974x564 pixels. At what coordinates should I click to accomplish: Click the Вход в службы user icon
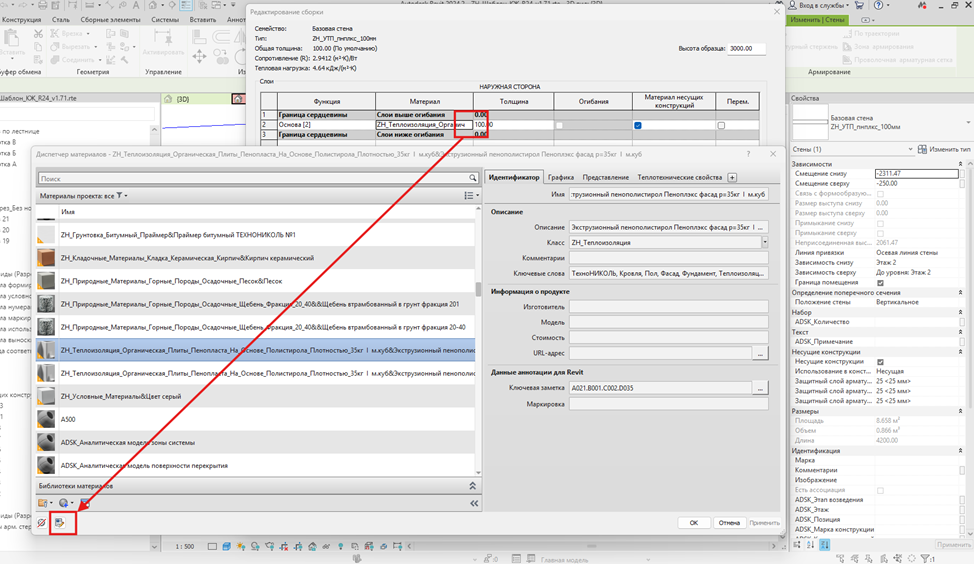coord(793,5)
